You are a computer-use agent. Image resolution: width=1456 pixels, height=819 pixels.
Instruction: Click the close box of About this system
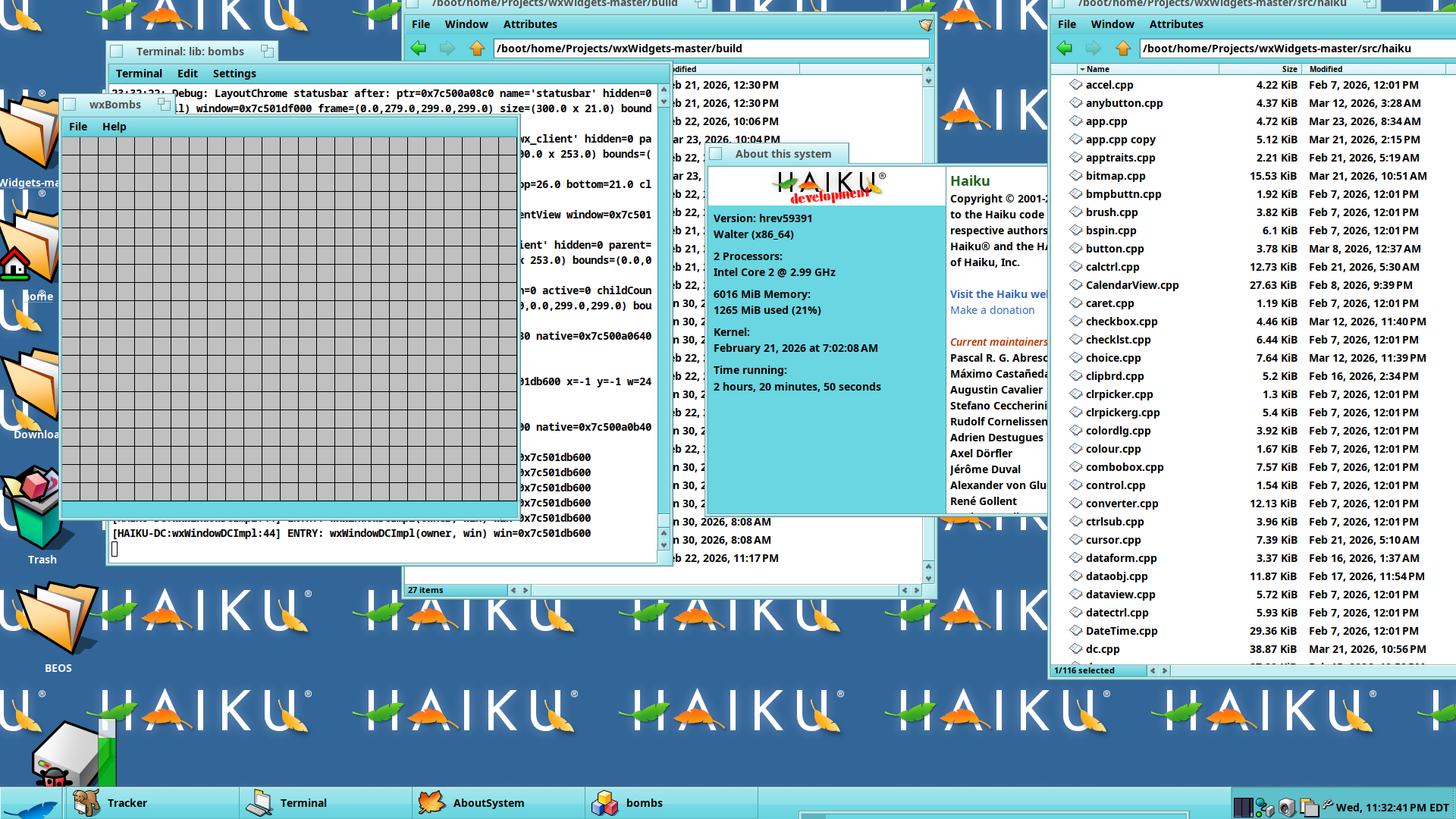tap(716, 154)
